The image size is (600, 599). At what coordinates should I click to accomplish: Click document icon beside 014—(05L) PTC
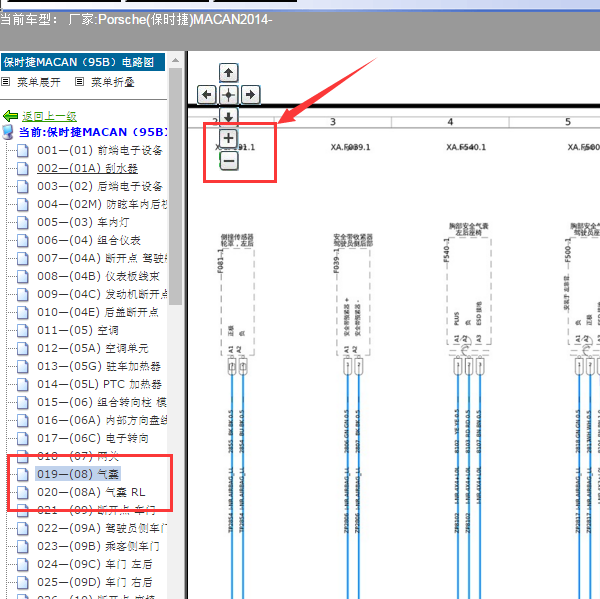23,384
